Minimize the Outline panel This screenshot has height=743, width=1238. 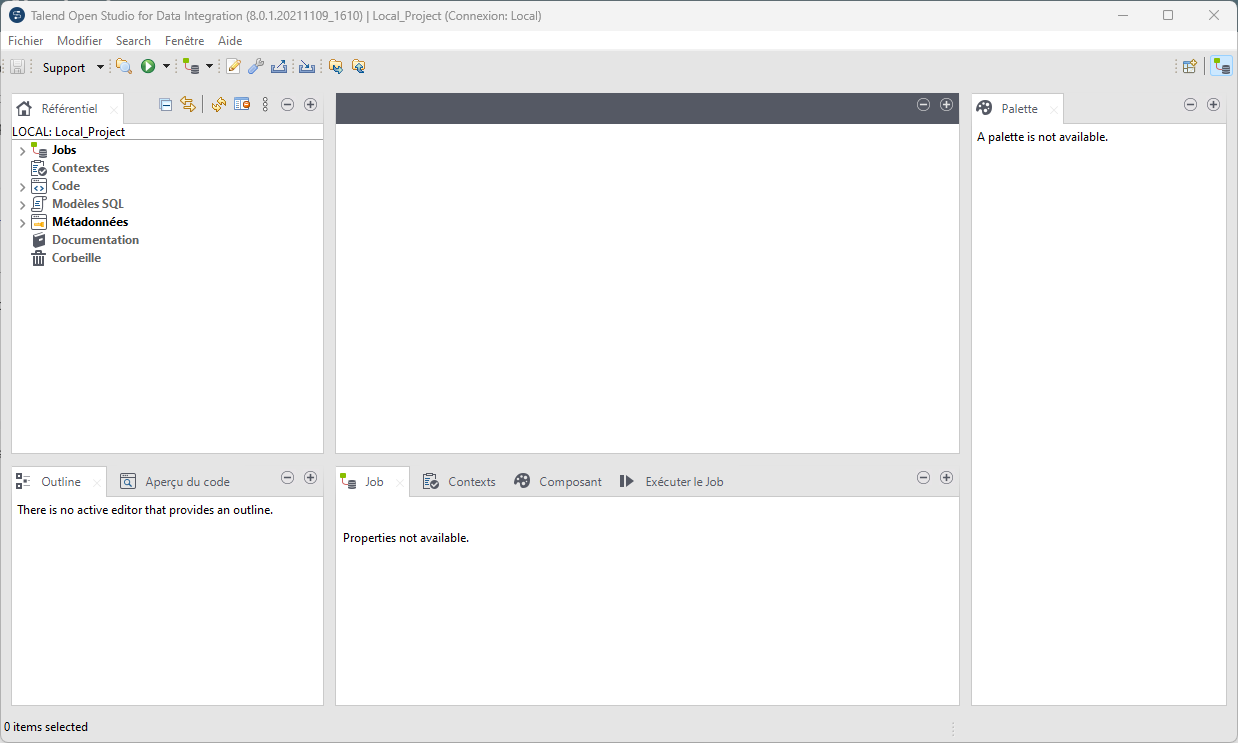(x=287, y=477)
